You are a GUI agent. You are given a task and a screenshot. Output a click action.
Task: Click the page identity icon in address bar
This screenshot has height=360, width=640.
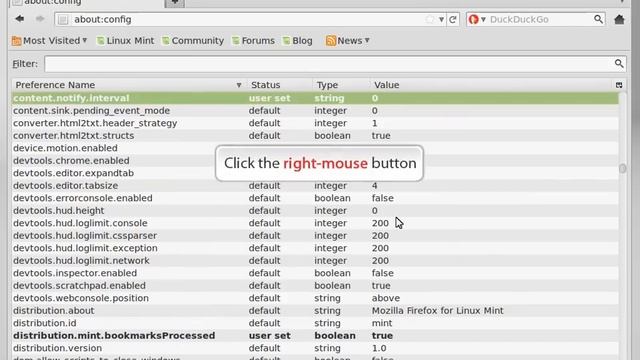[x=63, y=19]
